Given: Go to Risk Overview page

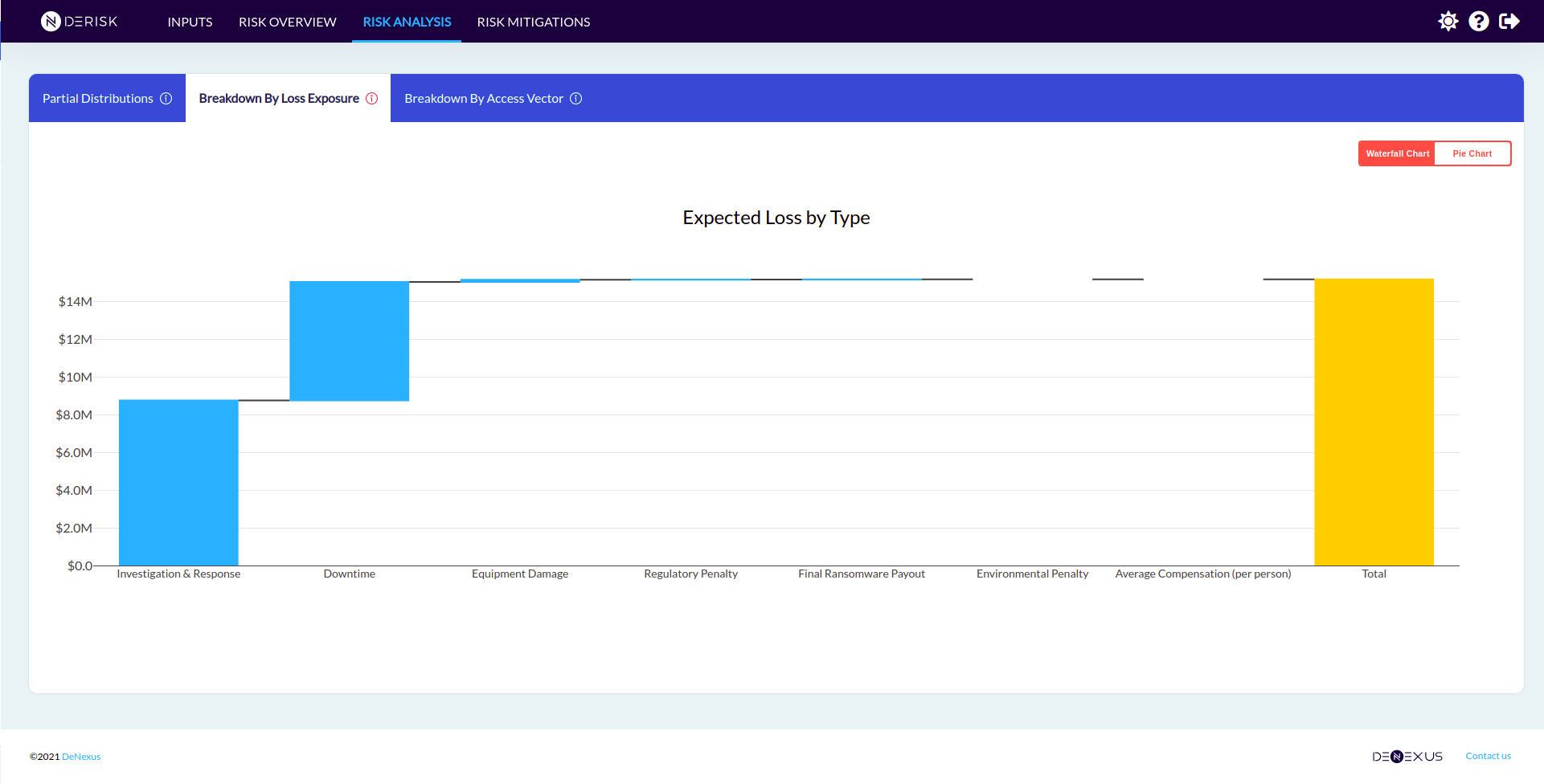Looking at the screenshot, I should [x=287, y=22].
